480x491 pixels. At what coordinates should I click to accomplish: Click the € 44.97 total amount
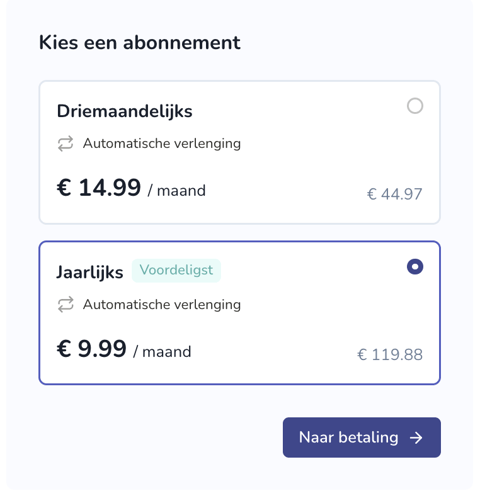click(395, 194)
